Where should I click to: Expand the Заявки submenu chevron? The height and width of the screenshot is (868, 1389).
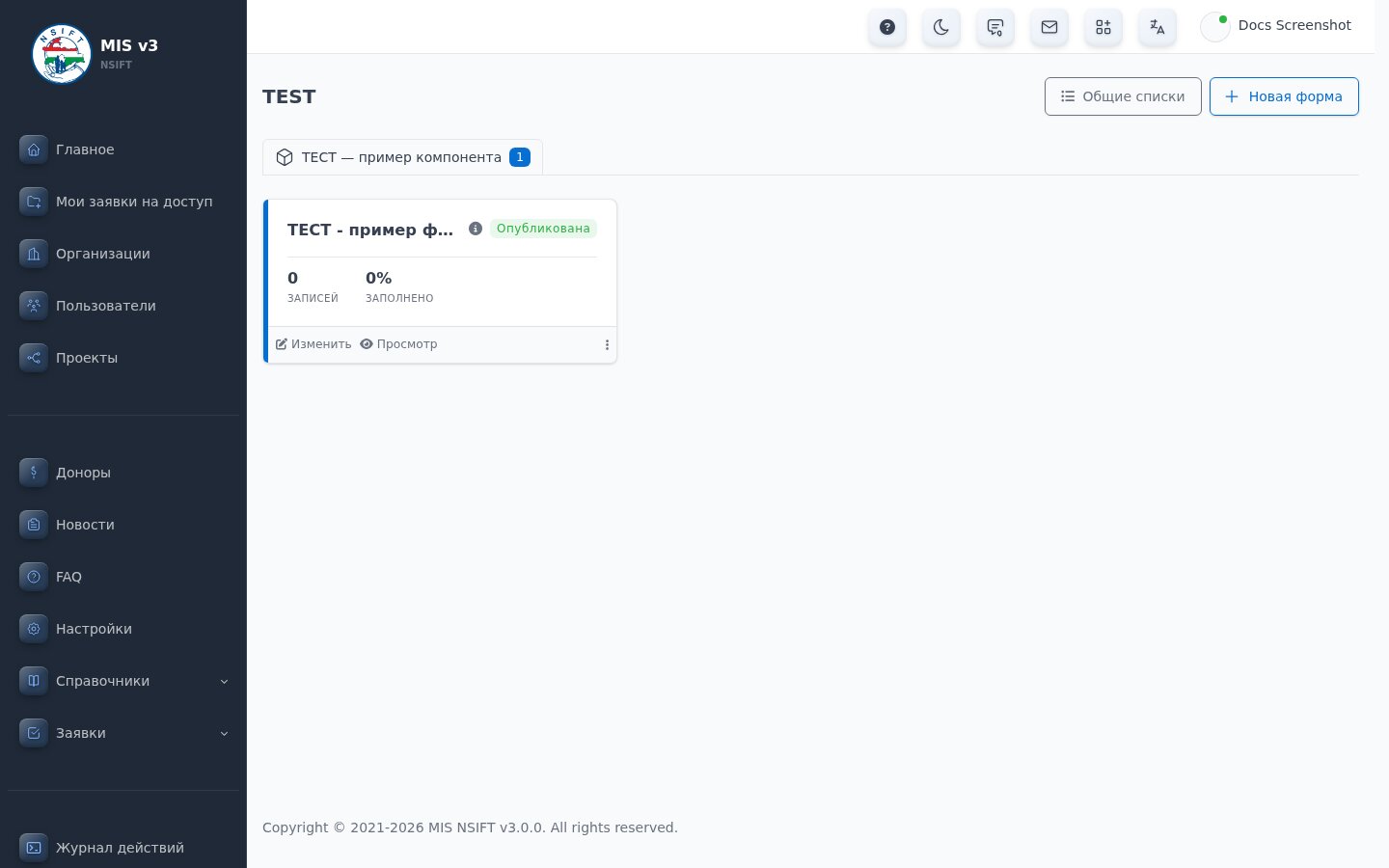click(224, 734)
